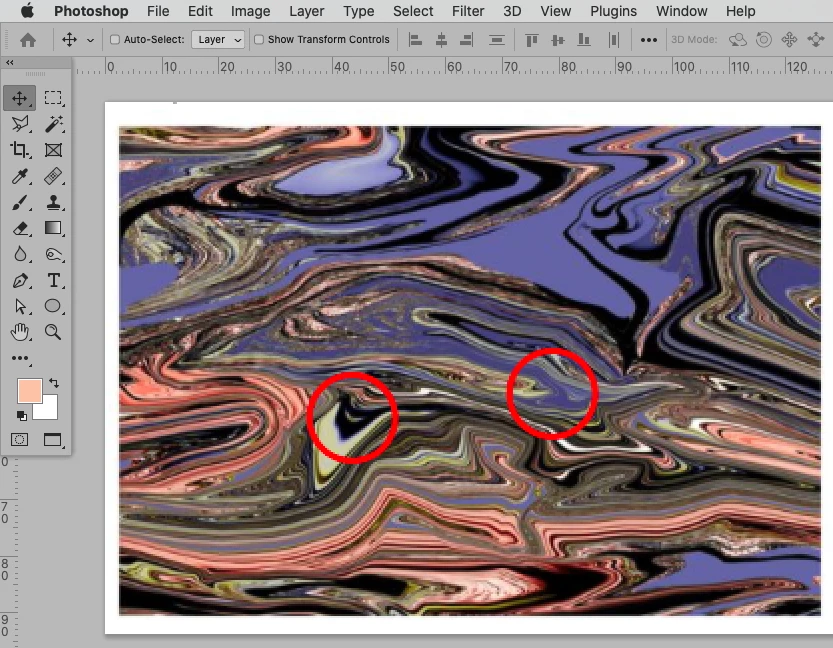Open the Photoshop application menu
This screenshot has height=648, width=833.
click(x=91, y=11)
